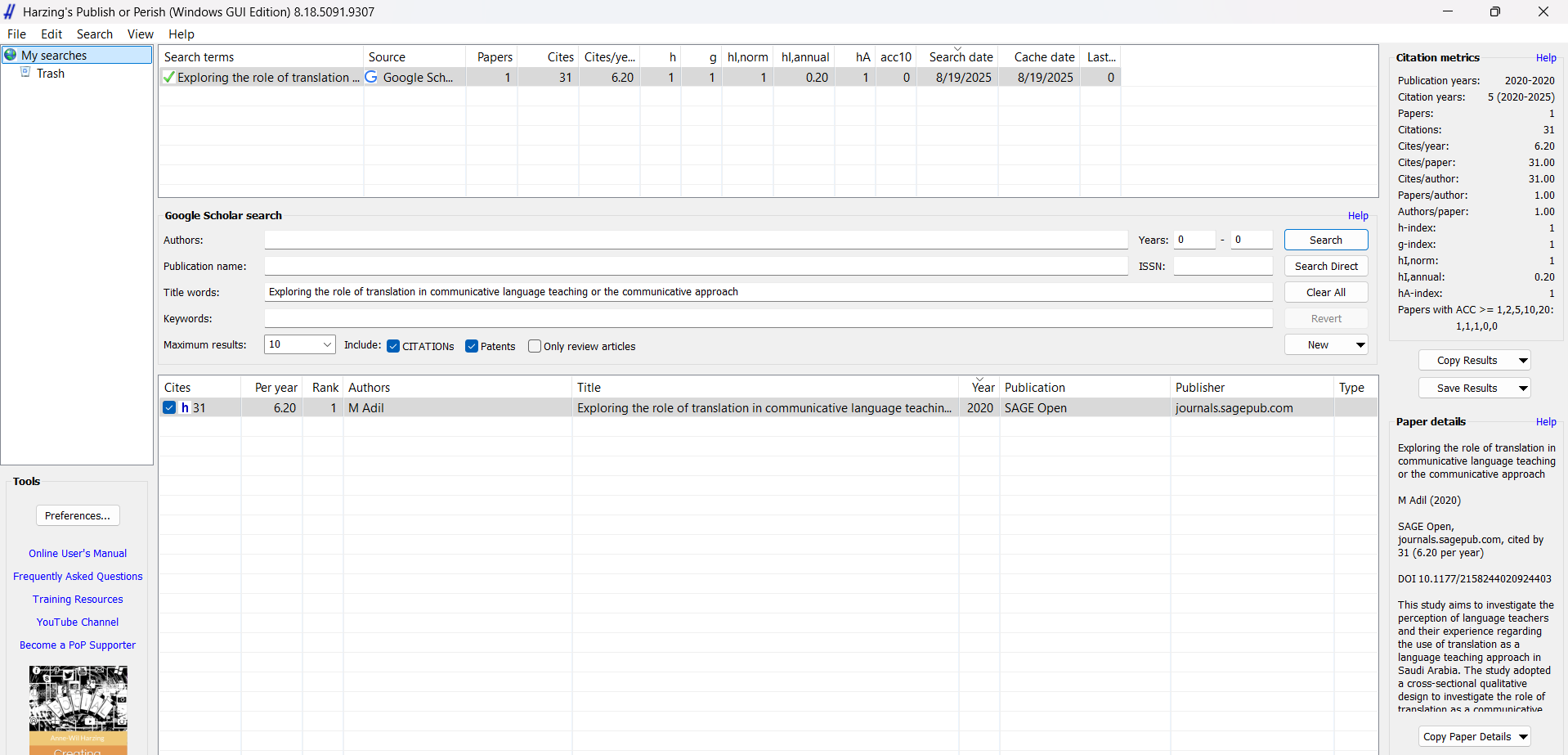Click the h-index marker icon in results row
Screen dimensions: 1568x755
[x=185, y=407]
